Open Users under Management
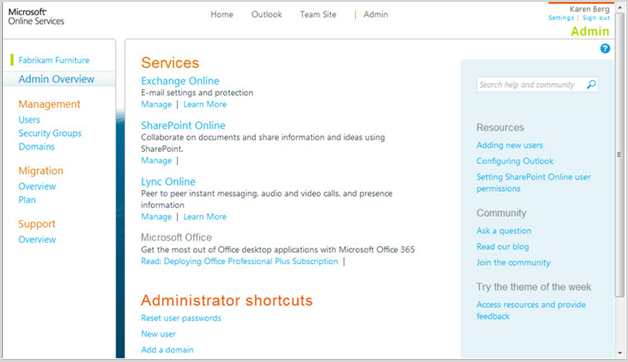The image size is (628, 362). [29, 120]
